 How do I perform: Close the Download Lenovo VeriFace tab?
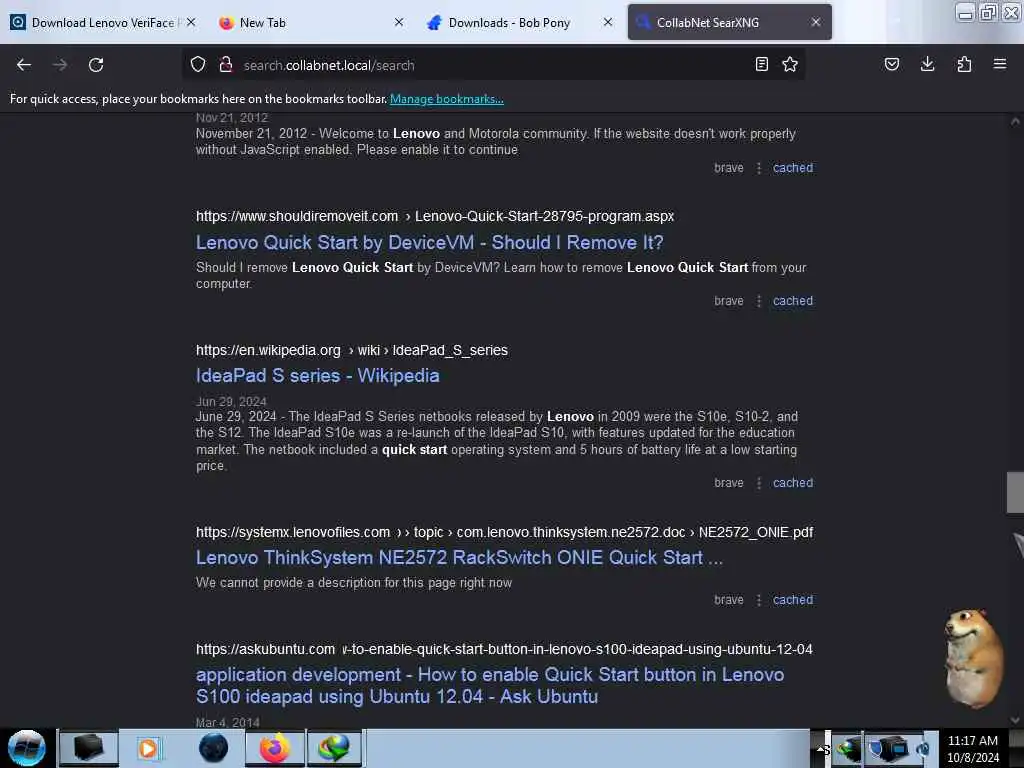click(x=191, y=22)
